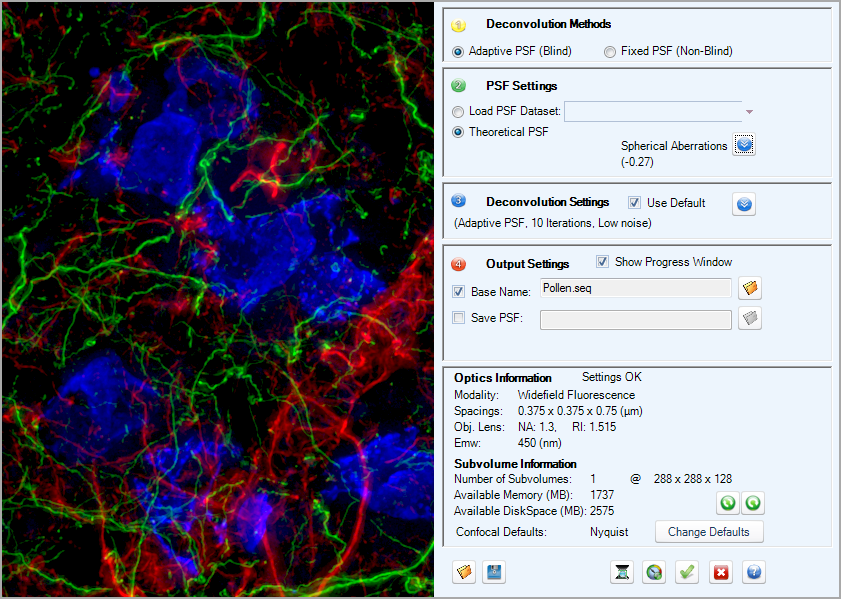Expand the Deconvolution Settings section
The width and height of the screenshot is (841, 599).
(x=744, y=204)
